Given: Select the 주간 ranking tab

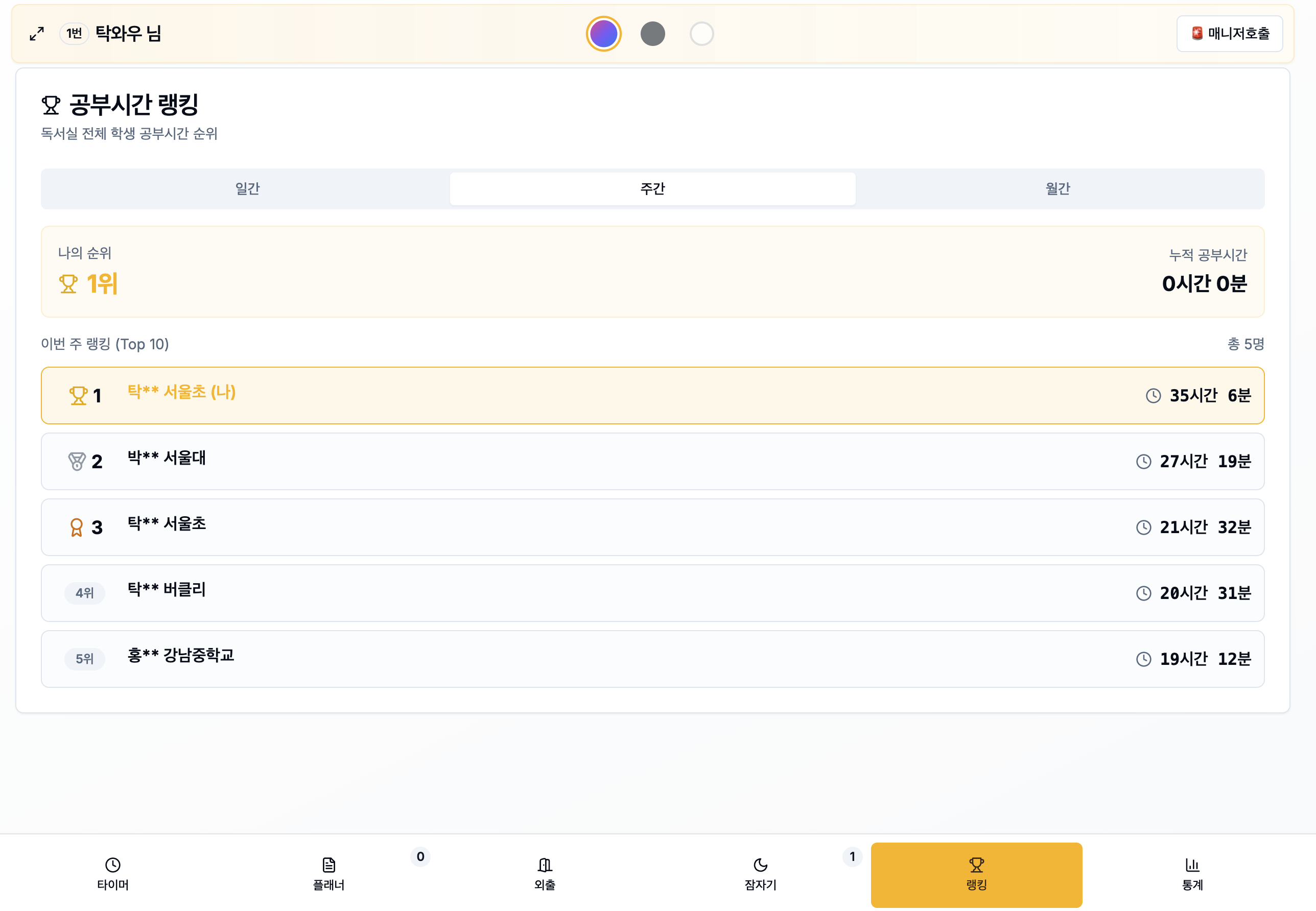Looking at the screenshot, I should click(x=652, y=189).
